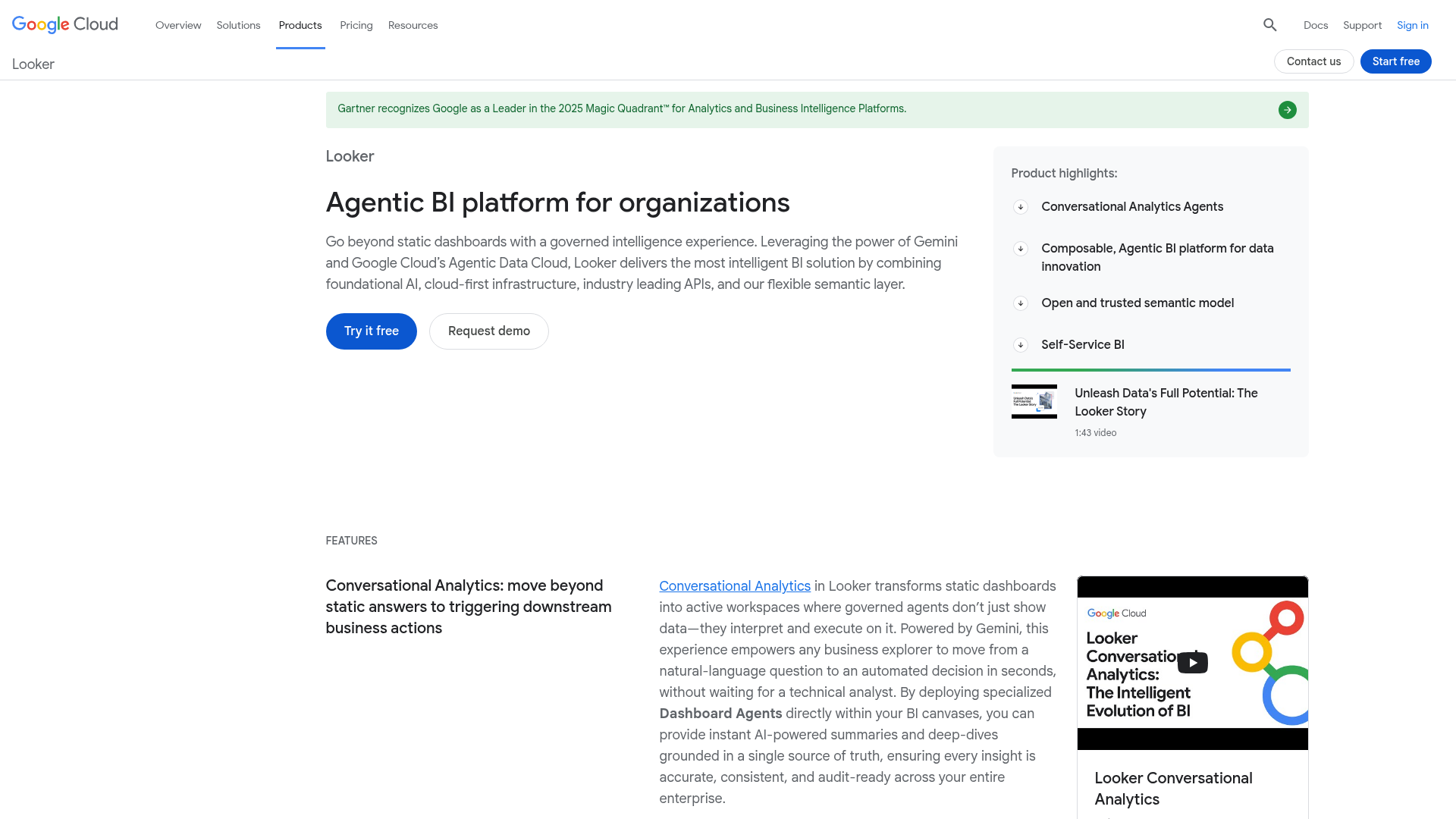
Task: Click the 'Agentic BI platform for organizations' heading
Action: pyautogui.click(x=558, y=203)
